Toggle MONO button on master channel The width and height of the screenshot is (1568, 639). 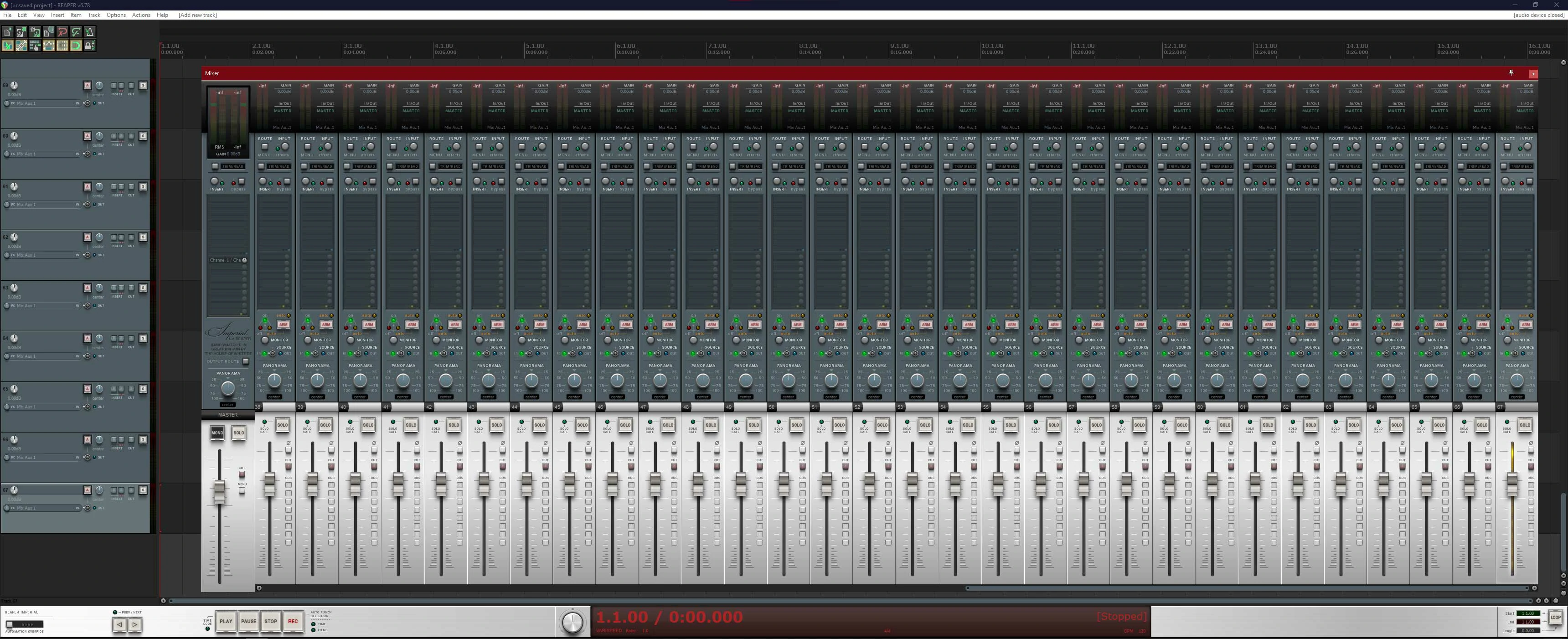[217, 433]
